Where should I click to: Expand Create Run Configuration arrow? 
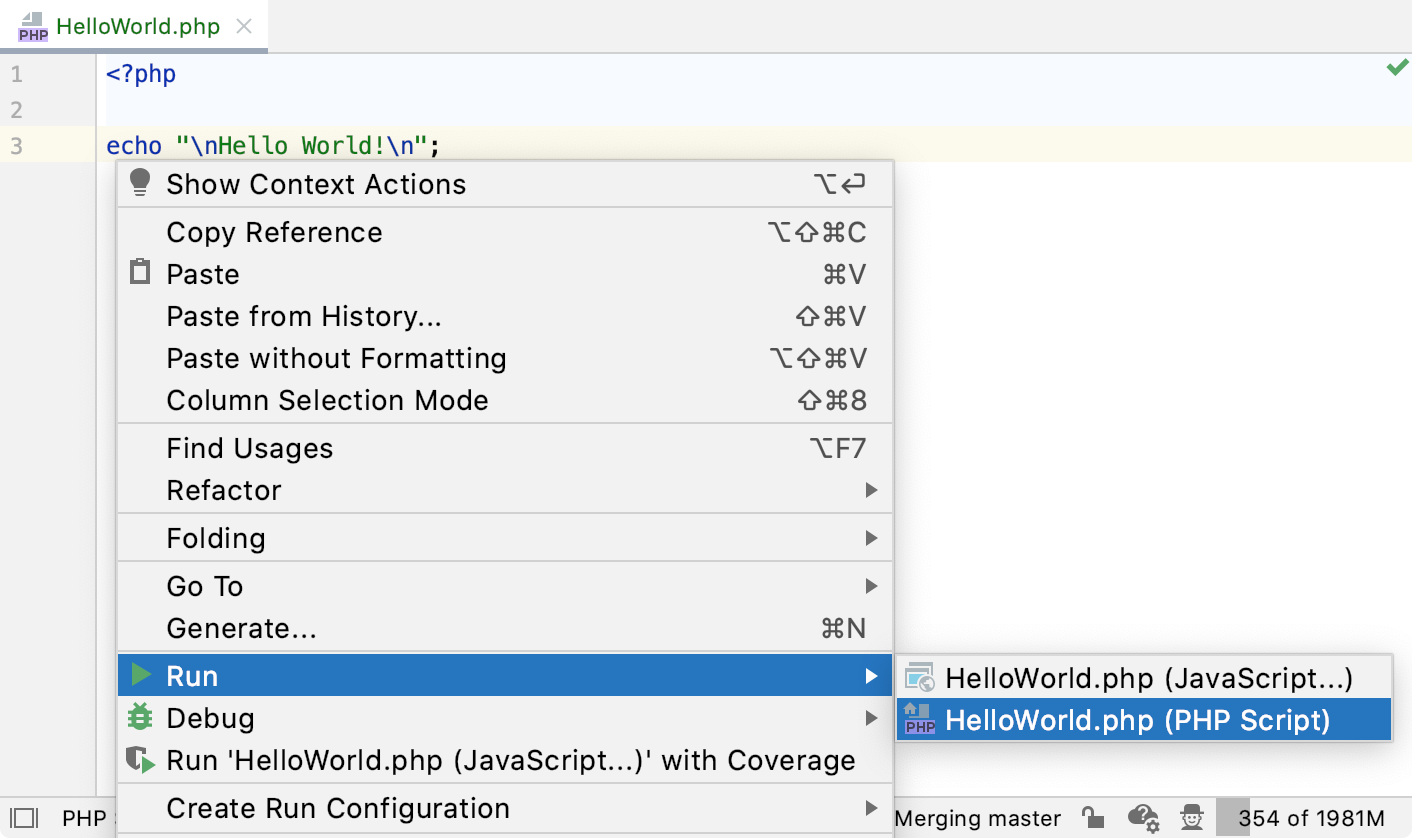click(872, 808)
